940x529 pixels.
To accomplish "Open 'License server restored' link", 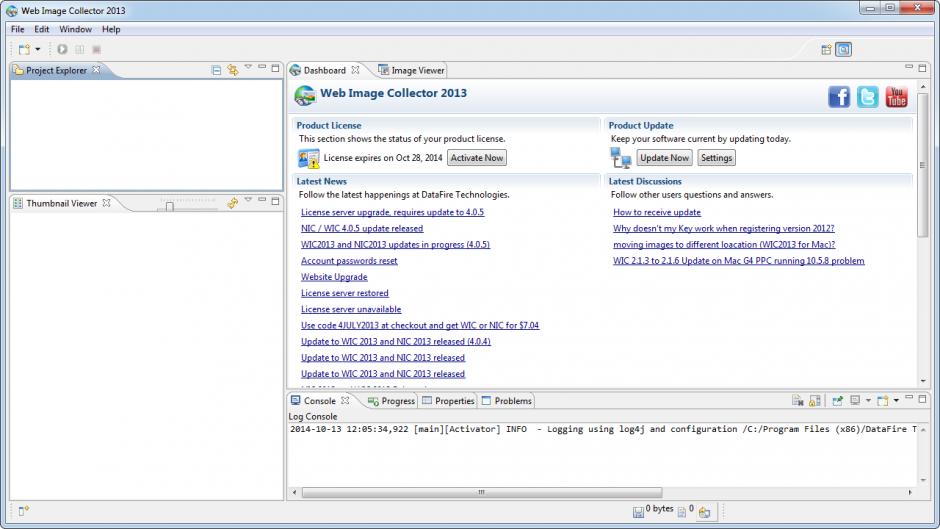I will (x=345, y=293).
